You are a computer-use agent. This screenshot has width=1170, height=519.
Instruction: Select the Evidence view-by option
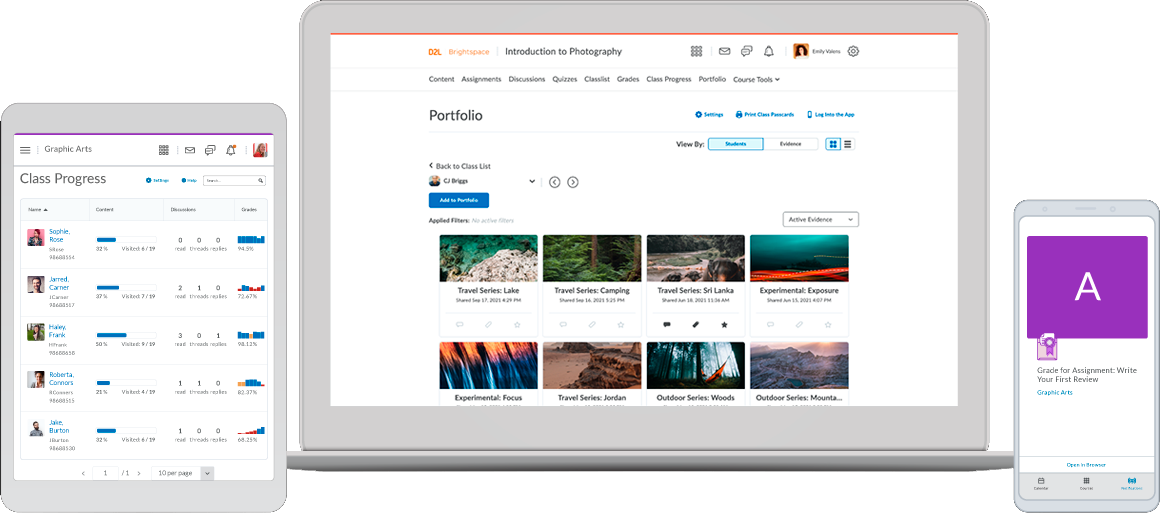[790, 144]
